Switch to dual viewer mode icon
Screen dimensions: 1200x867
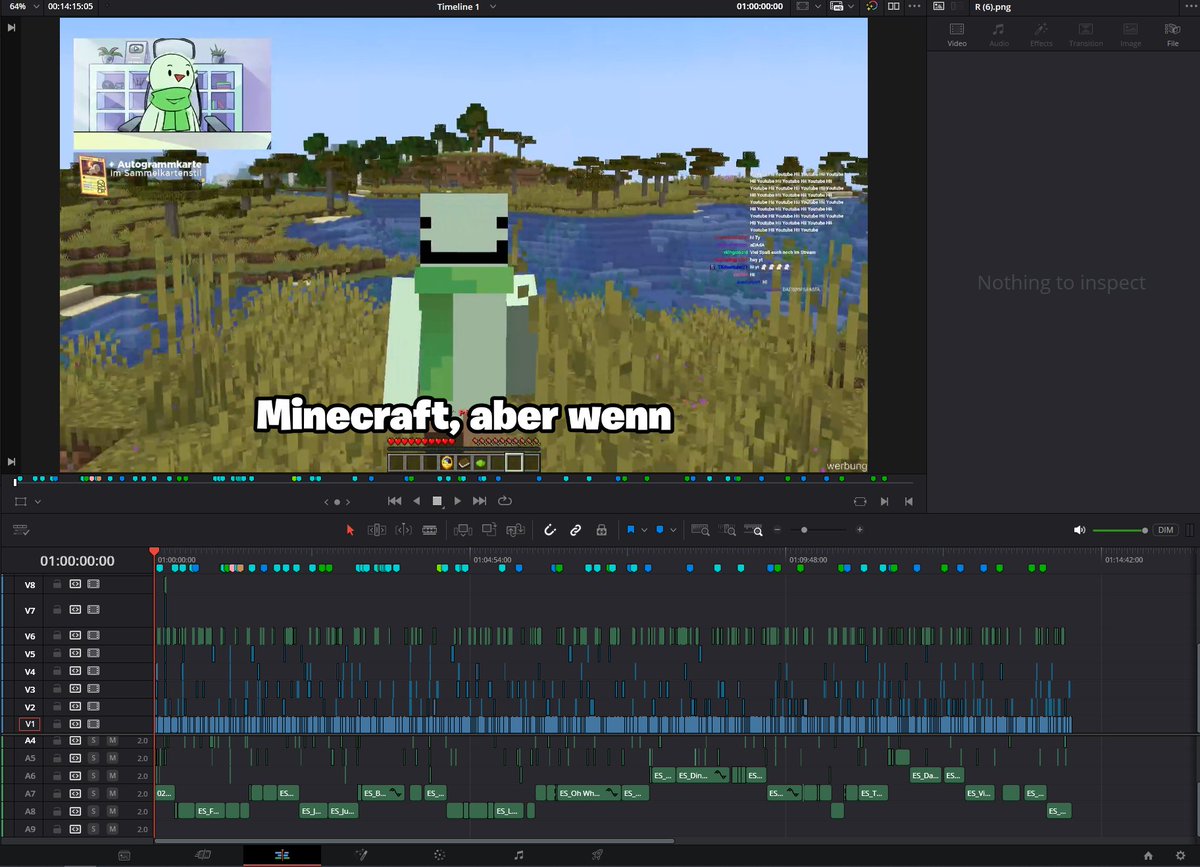893,6
